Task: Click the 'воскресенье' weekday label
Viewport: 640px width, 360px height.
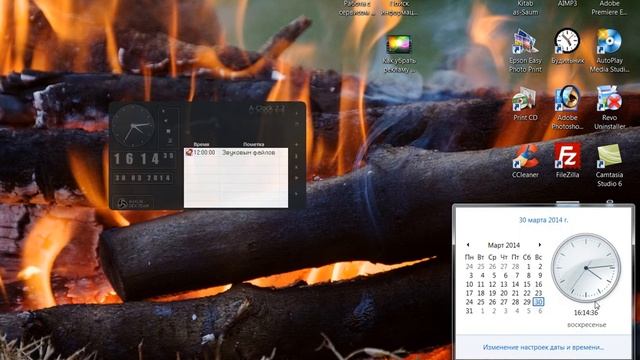Action: pyautogui.click(x=587, y=325)
